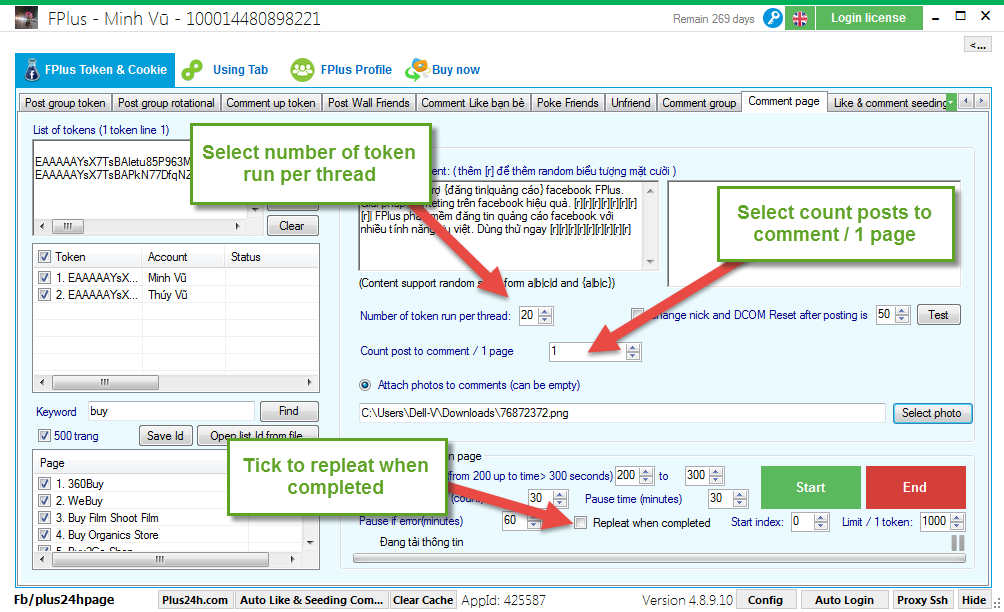The width and height of the screenshot is (1004, 612).
Task: Click the Find button
Action: coord(289,411)
